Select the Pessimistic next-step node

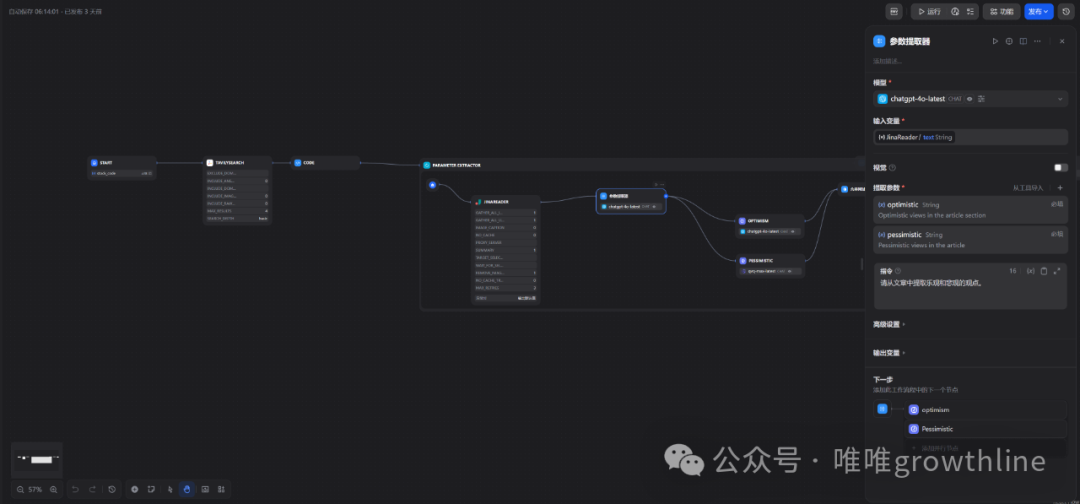986,429
